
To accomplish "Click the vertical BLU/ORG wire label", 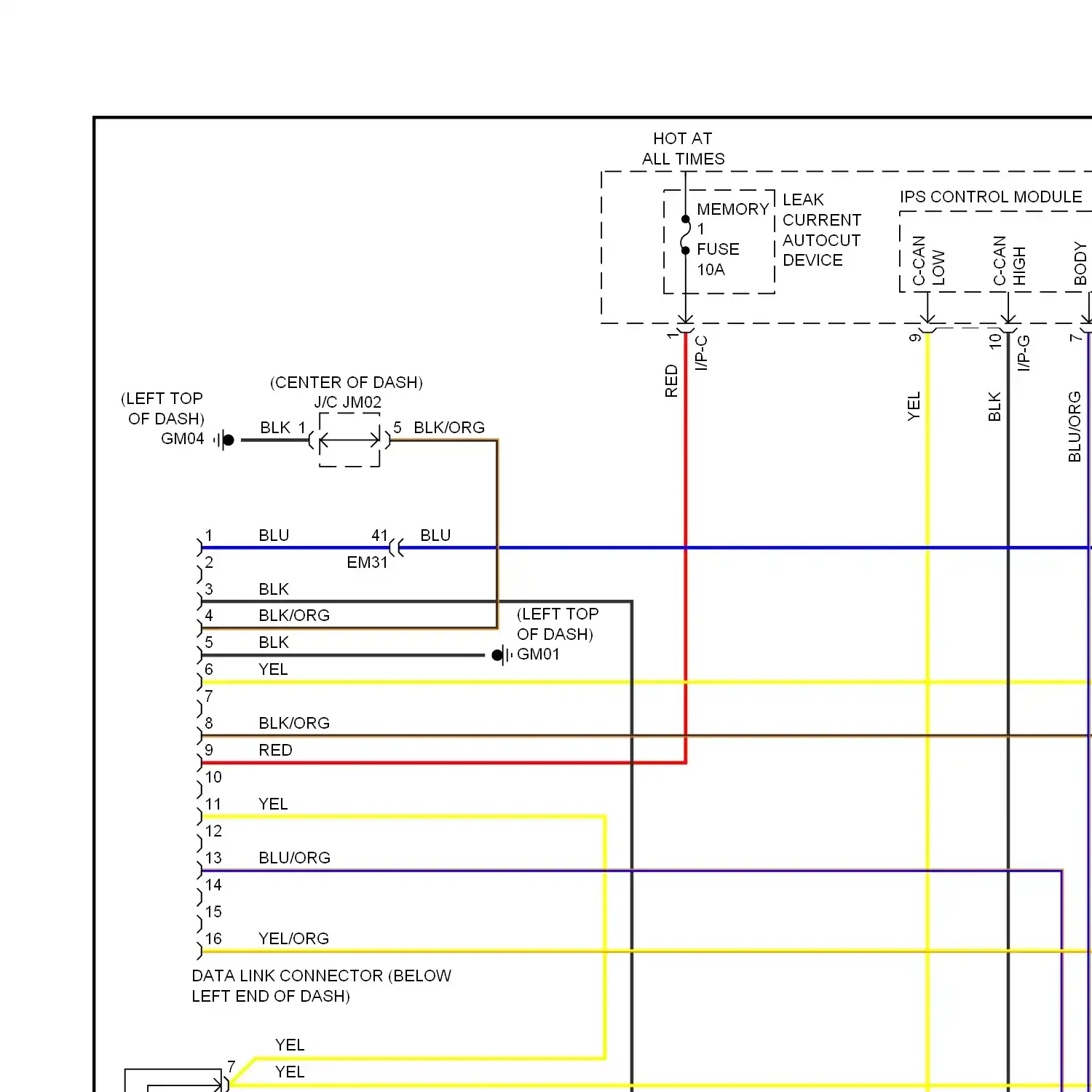I will [1075, 427].
